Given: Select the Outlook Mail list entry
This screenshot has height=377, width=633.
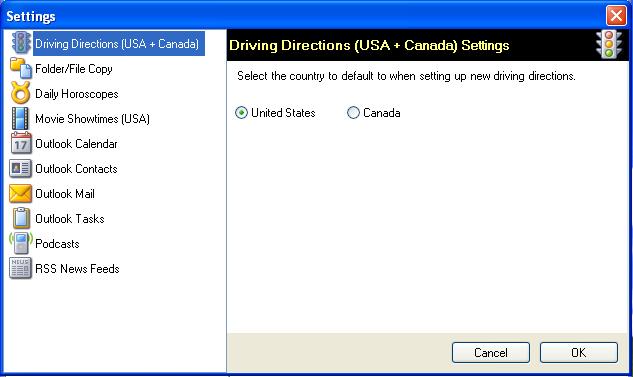Looking at the screenshot, I should [x=65, y=194].
